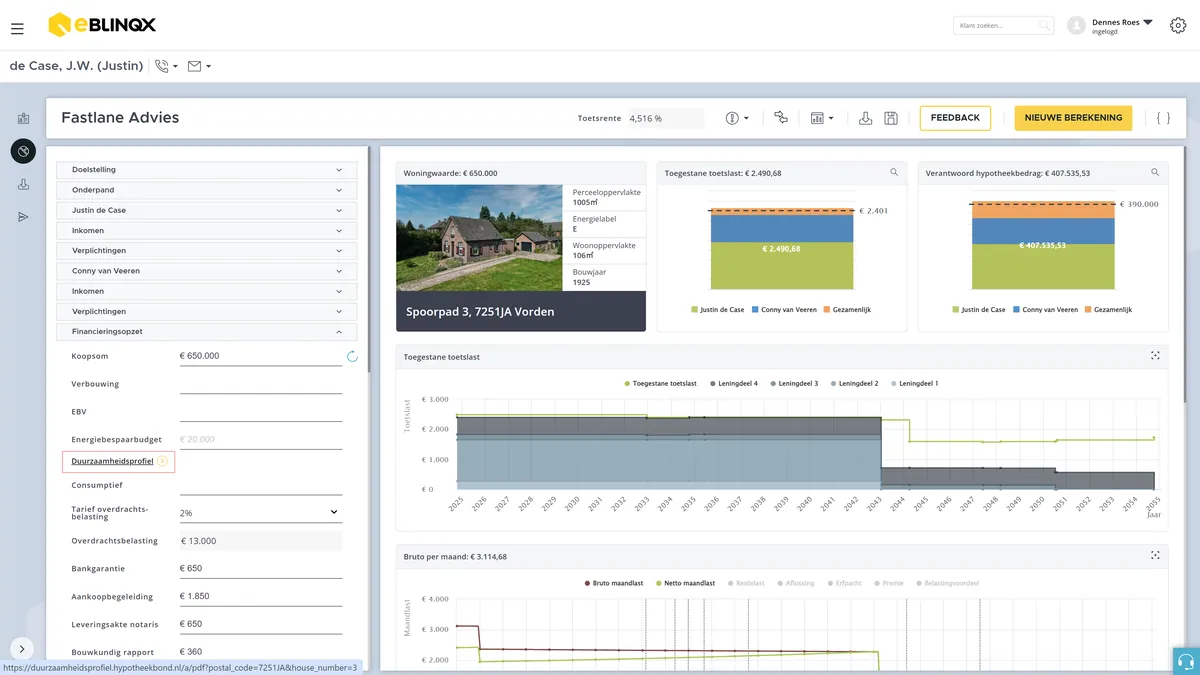Screen dimensions: 1200x675
Task: Click the NIEUWE BEREKENING button
Action: pyautogui.click(x=1073, y=118)
